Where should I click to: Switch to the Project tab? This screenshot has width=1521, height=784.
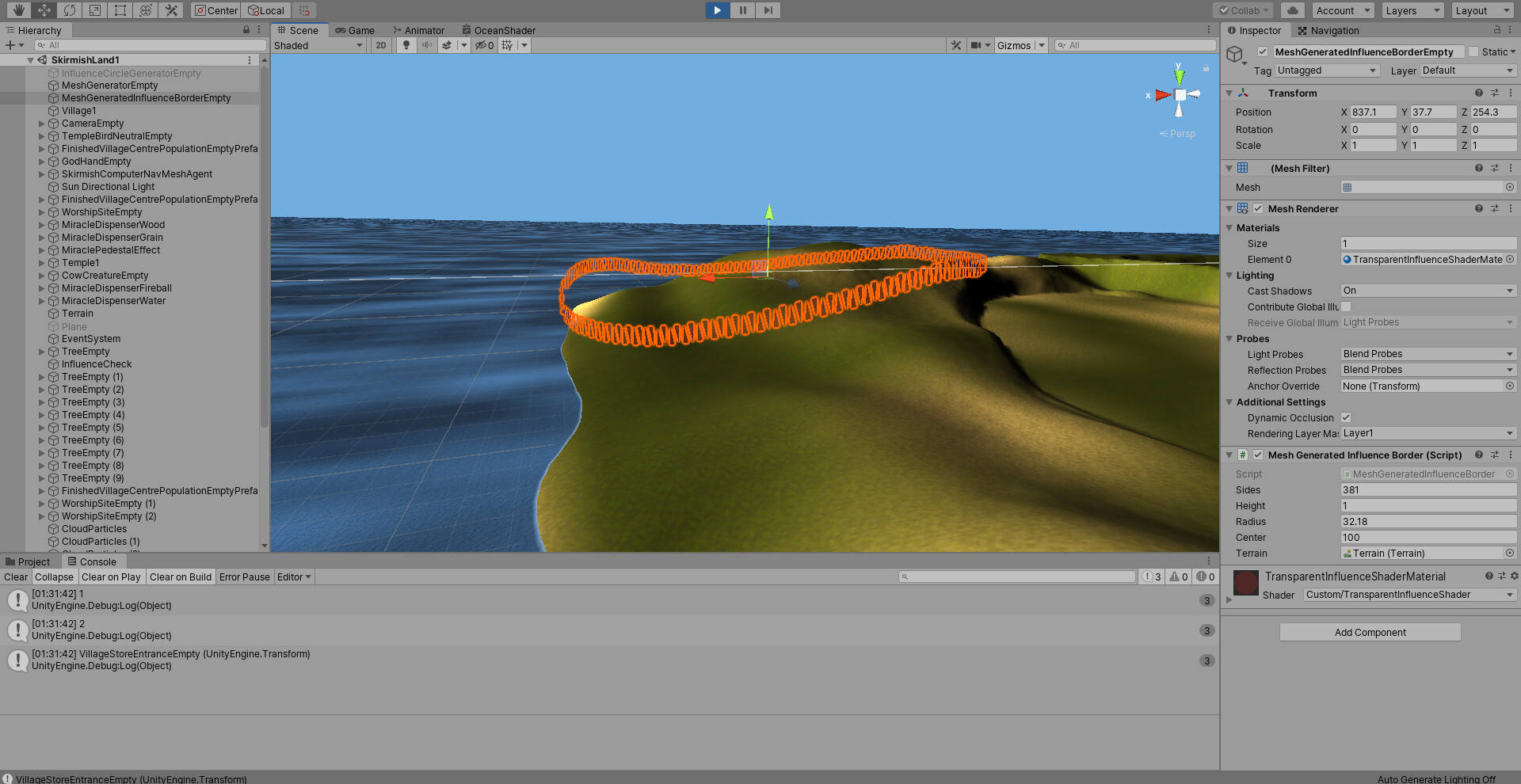(28, 561)
